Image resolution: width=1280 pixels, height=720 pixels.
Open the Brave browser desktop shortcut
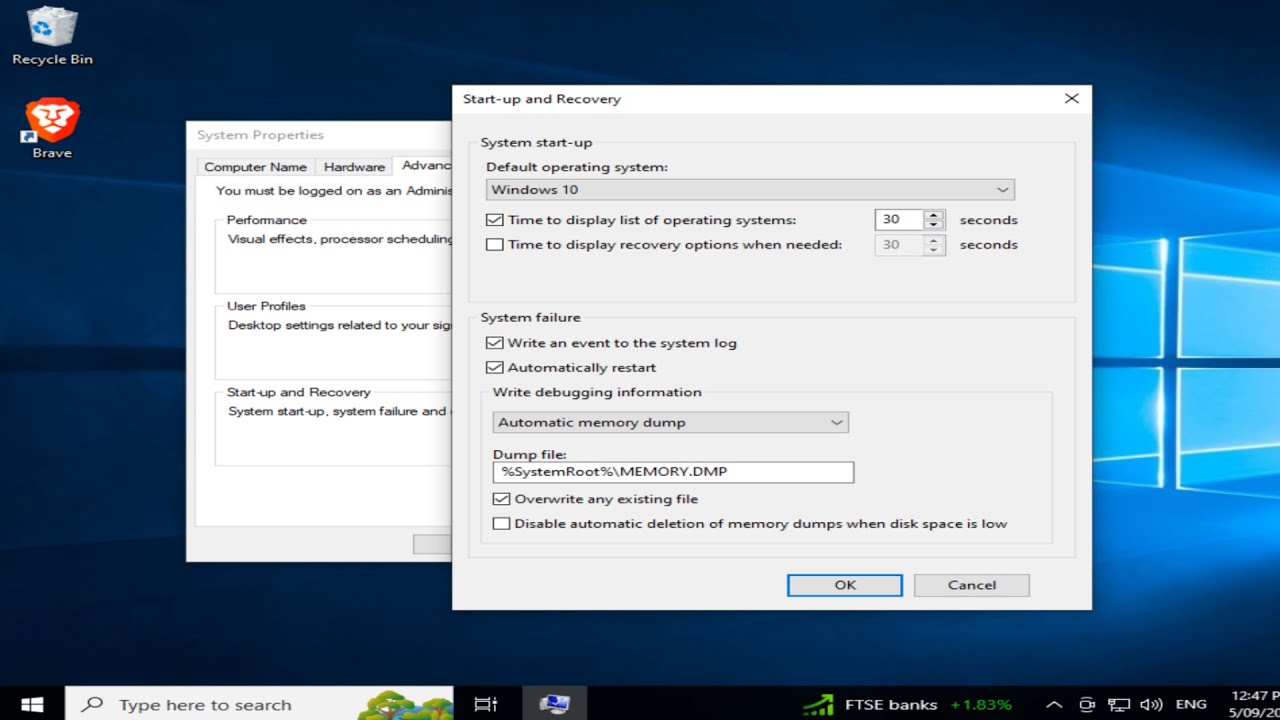(x=52, y=129)
